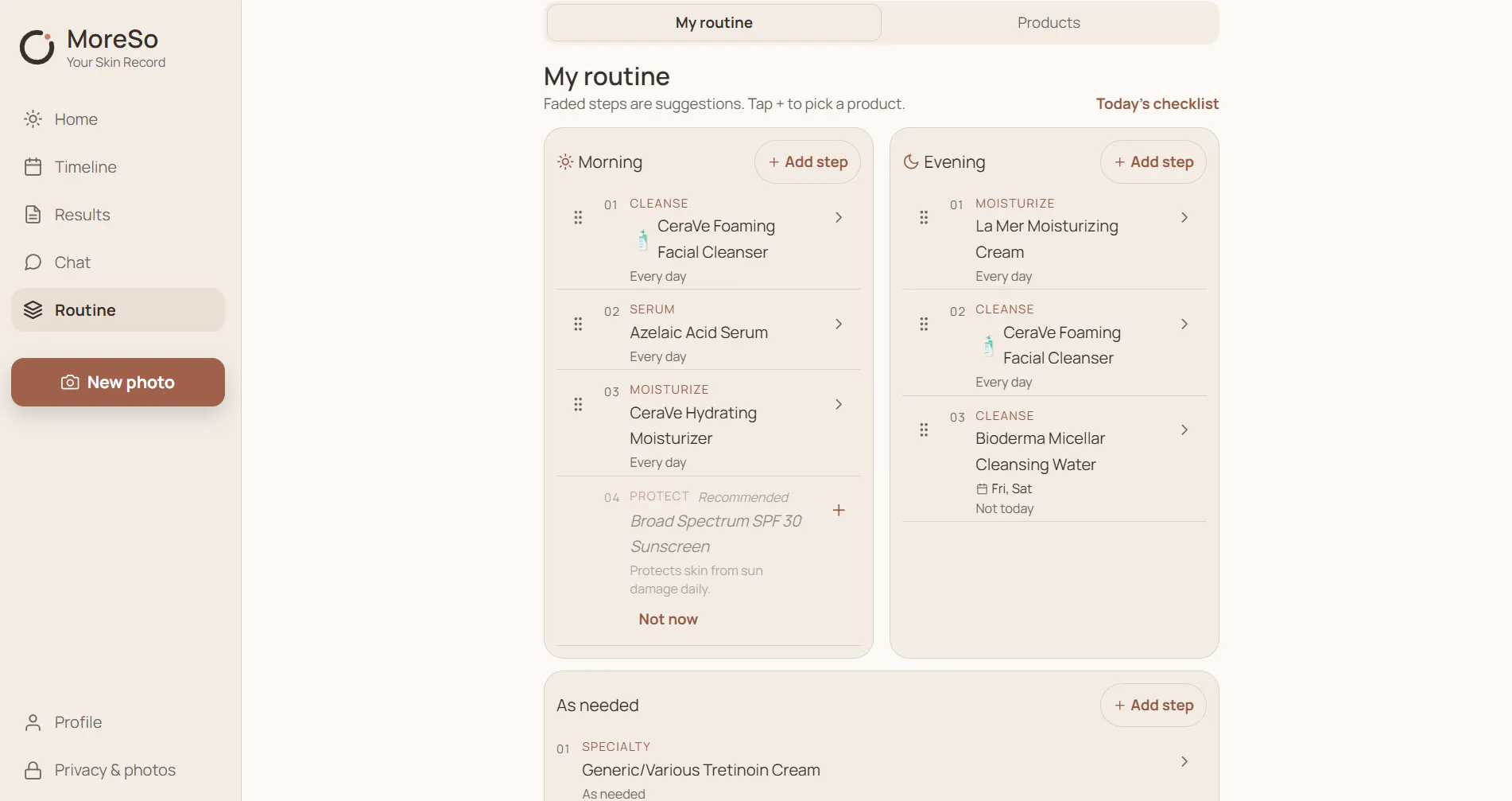Open Chat in the sidebar
Image resolution: width=1512 pixels, height=801 pixels.
(118, 262)
